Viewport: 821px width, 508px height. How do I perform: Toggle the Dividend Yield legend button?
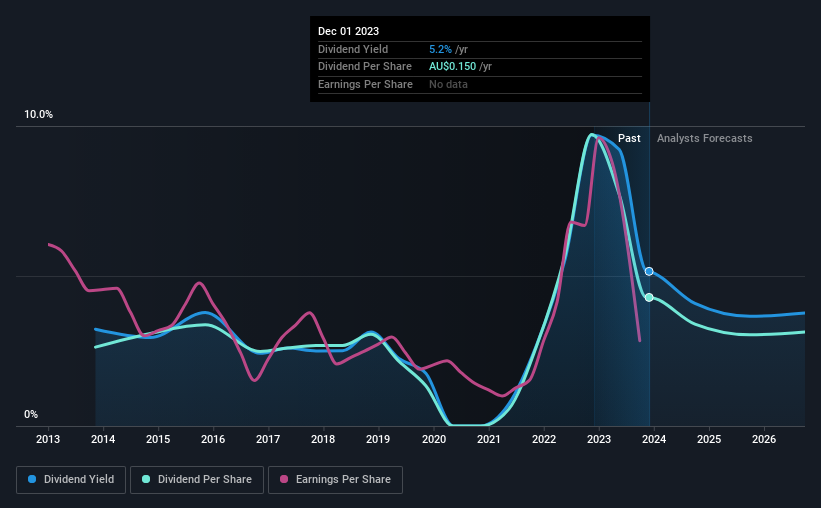71,480
